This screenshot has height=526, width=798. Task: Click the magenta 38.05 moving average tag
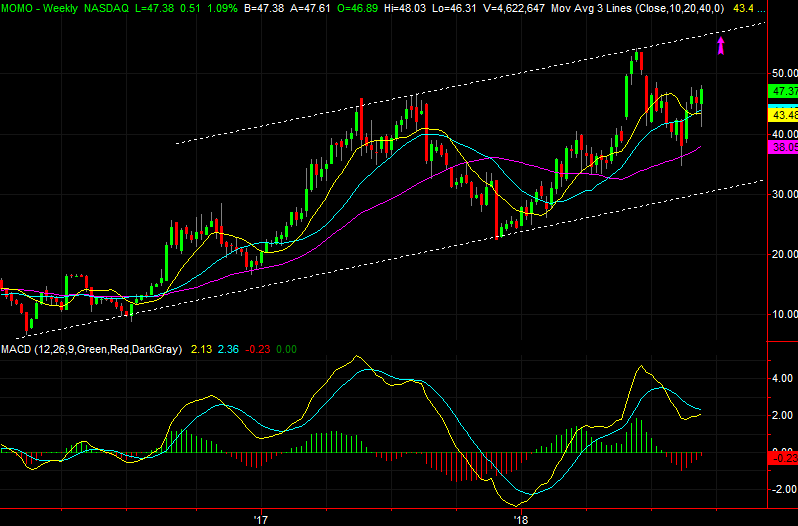(781, 147)
